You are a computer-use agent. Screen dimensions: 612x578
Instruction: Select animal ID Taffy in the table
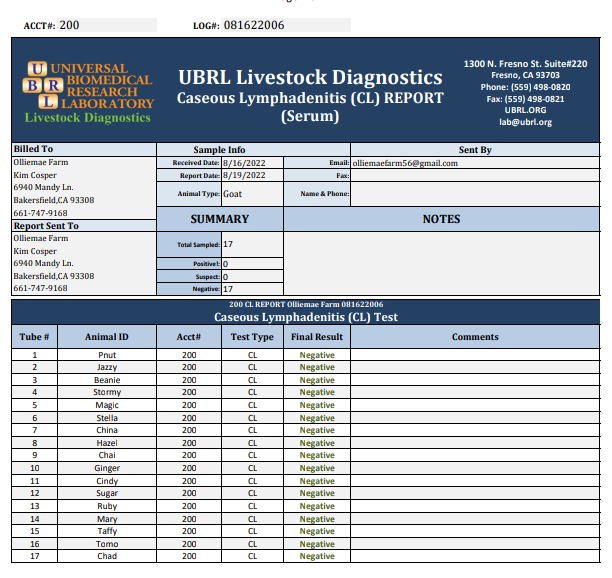point(107,531)
